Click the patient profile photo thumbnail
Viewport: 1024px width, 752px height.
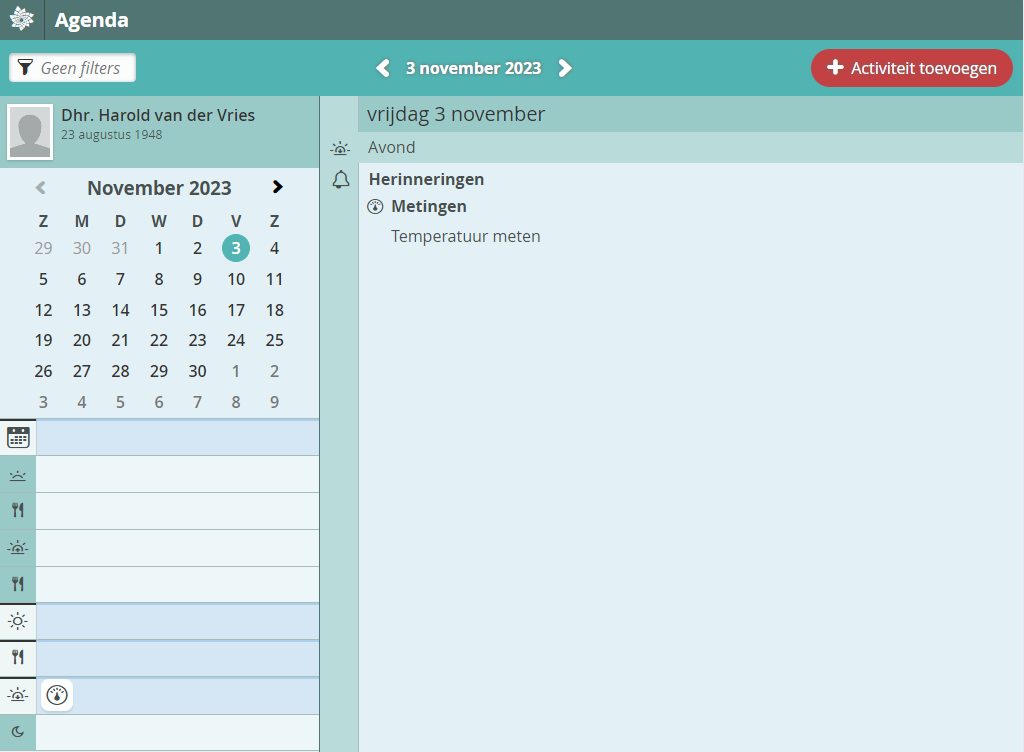(x=30, y=131)
